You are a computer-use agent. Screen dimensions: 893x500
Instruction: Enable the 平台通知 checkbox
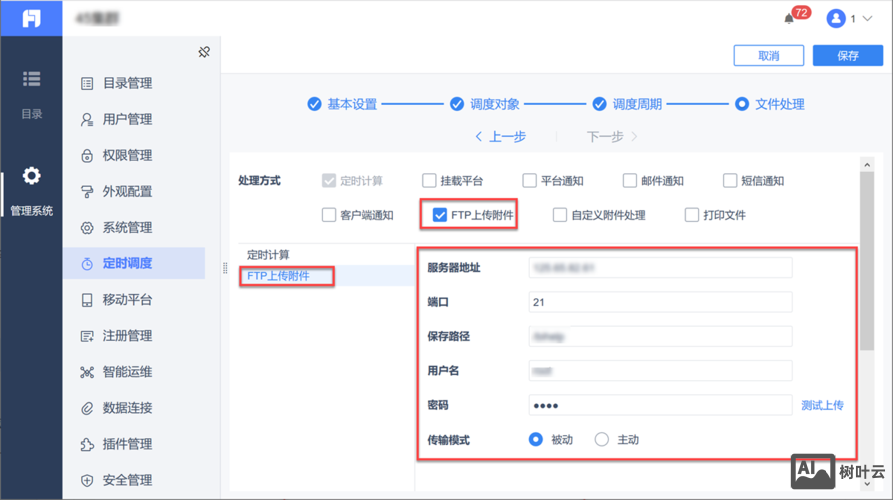pos(529,181)
